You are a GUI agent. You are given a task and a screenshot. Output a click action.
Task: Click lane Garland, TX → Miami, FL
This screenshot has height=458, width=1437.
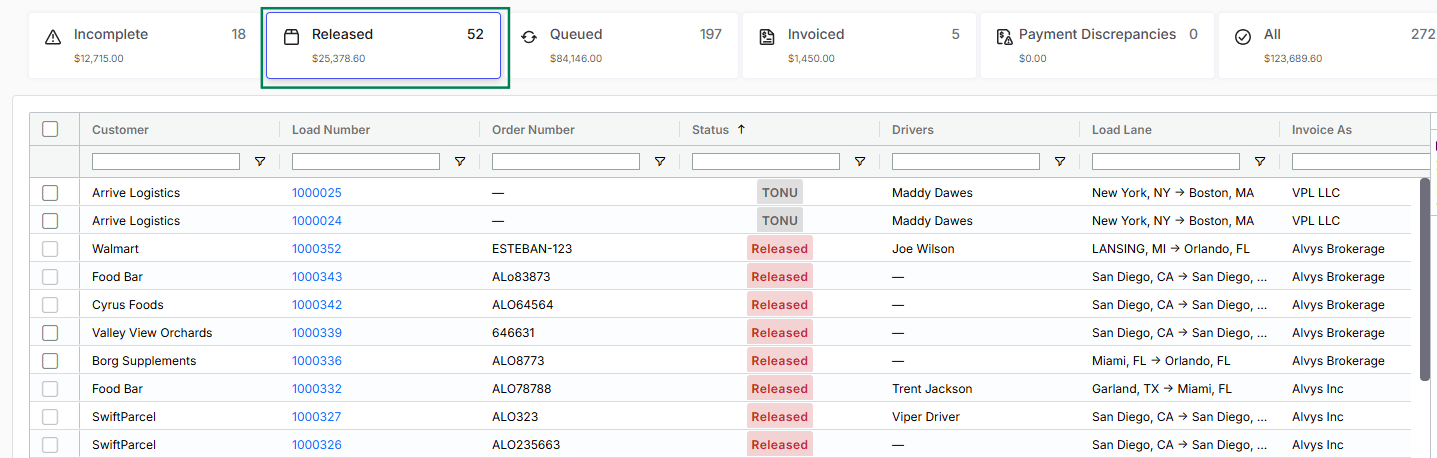(x=1162, y=389)
